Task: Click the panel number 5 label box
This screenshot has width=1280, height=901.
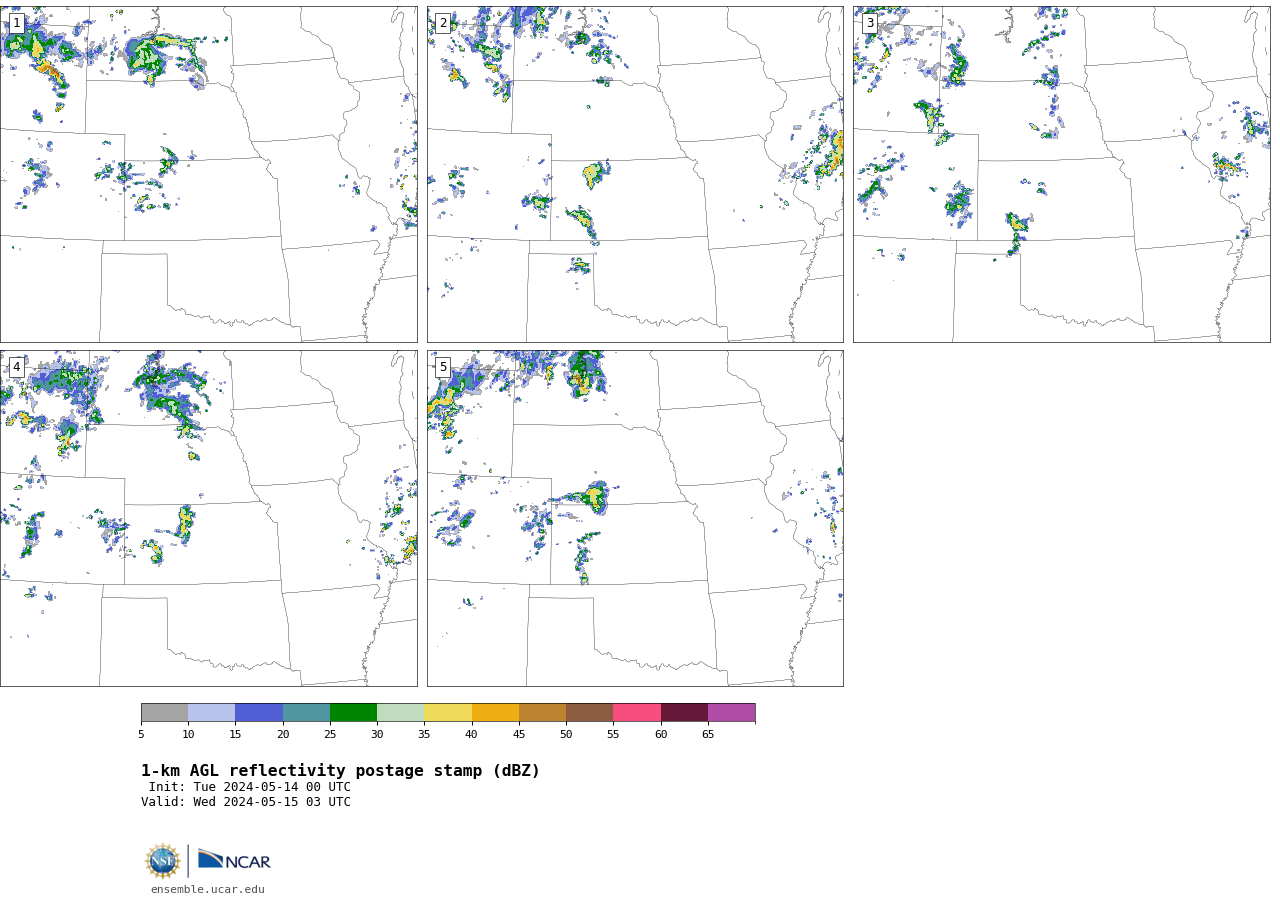Action: pos(443,367)
